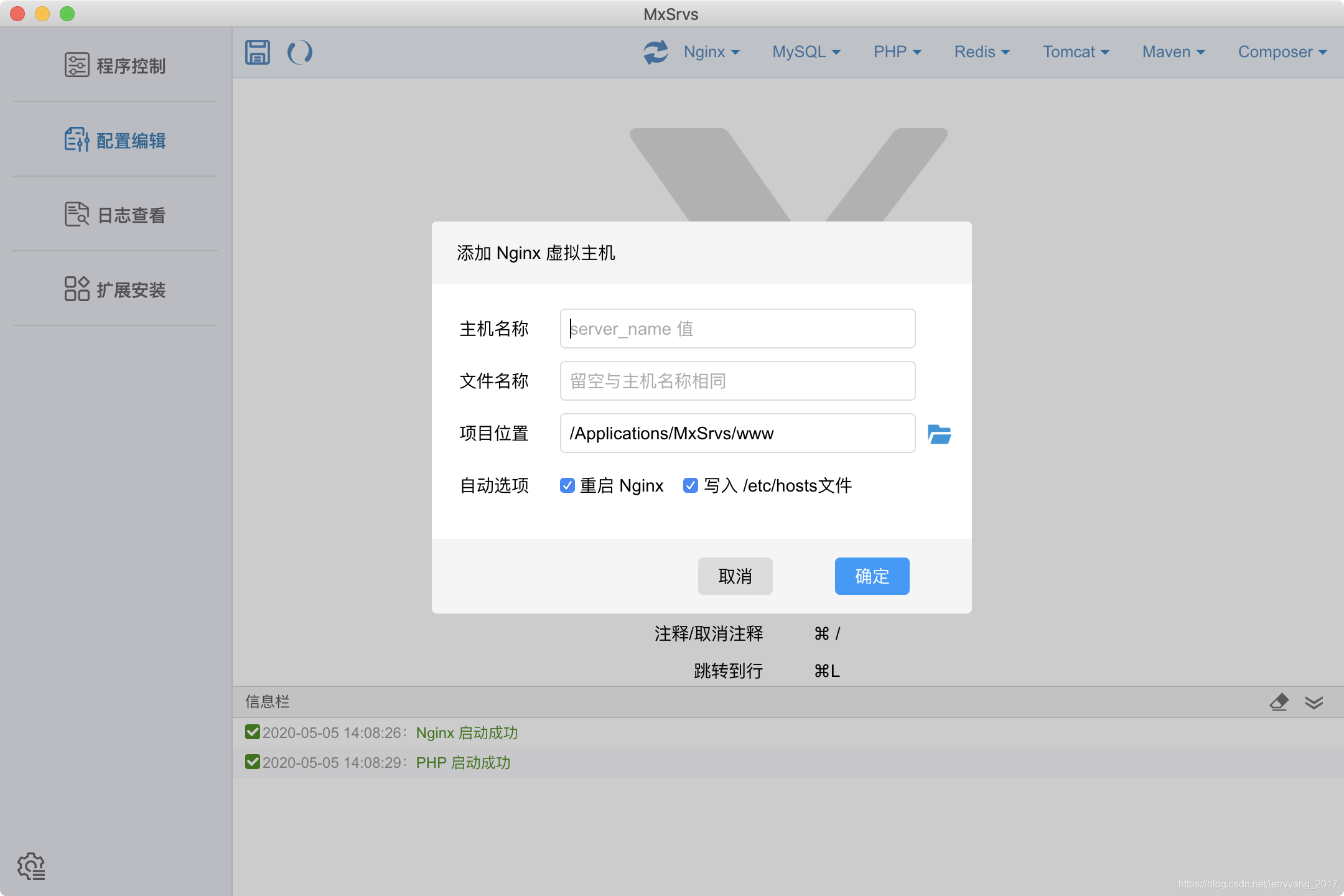Focus the 文件名称 input field
The width and height of the screenshot is (1344, 896).
pos(737,381)
